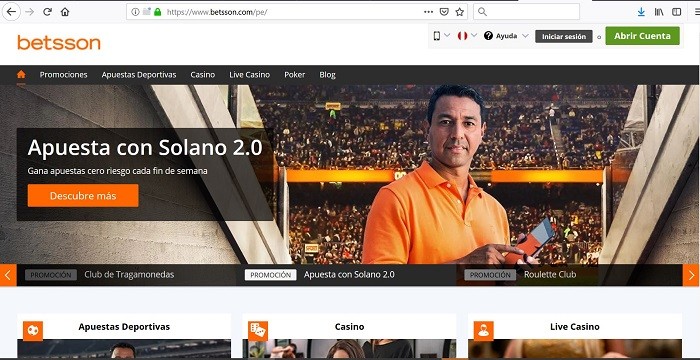Click the Iniciar sesión button
Viewport: 700px width, 360px height.
click(x=564, y=37)
